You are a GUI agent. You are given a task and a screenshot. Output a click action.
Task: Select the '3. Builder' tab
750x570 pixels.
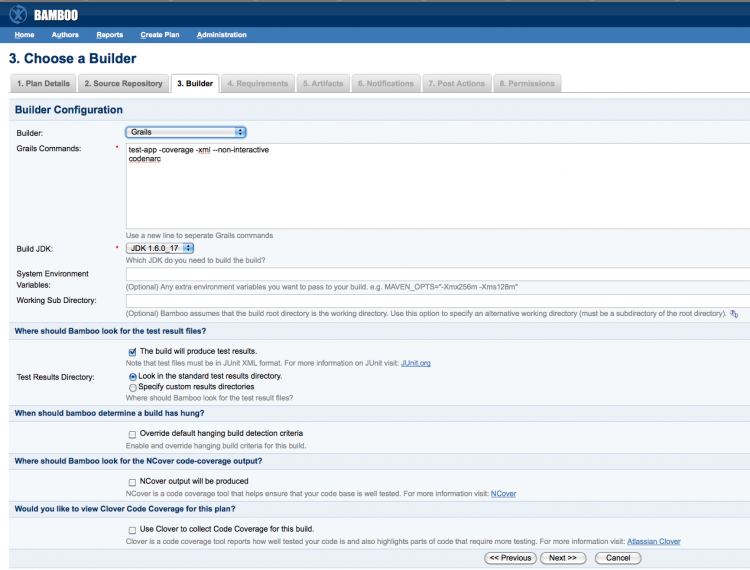click(195, 83)
